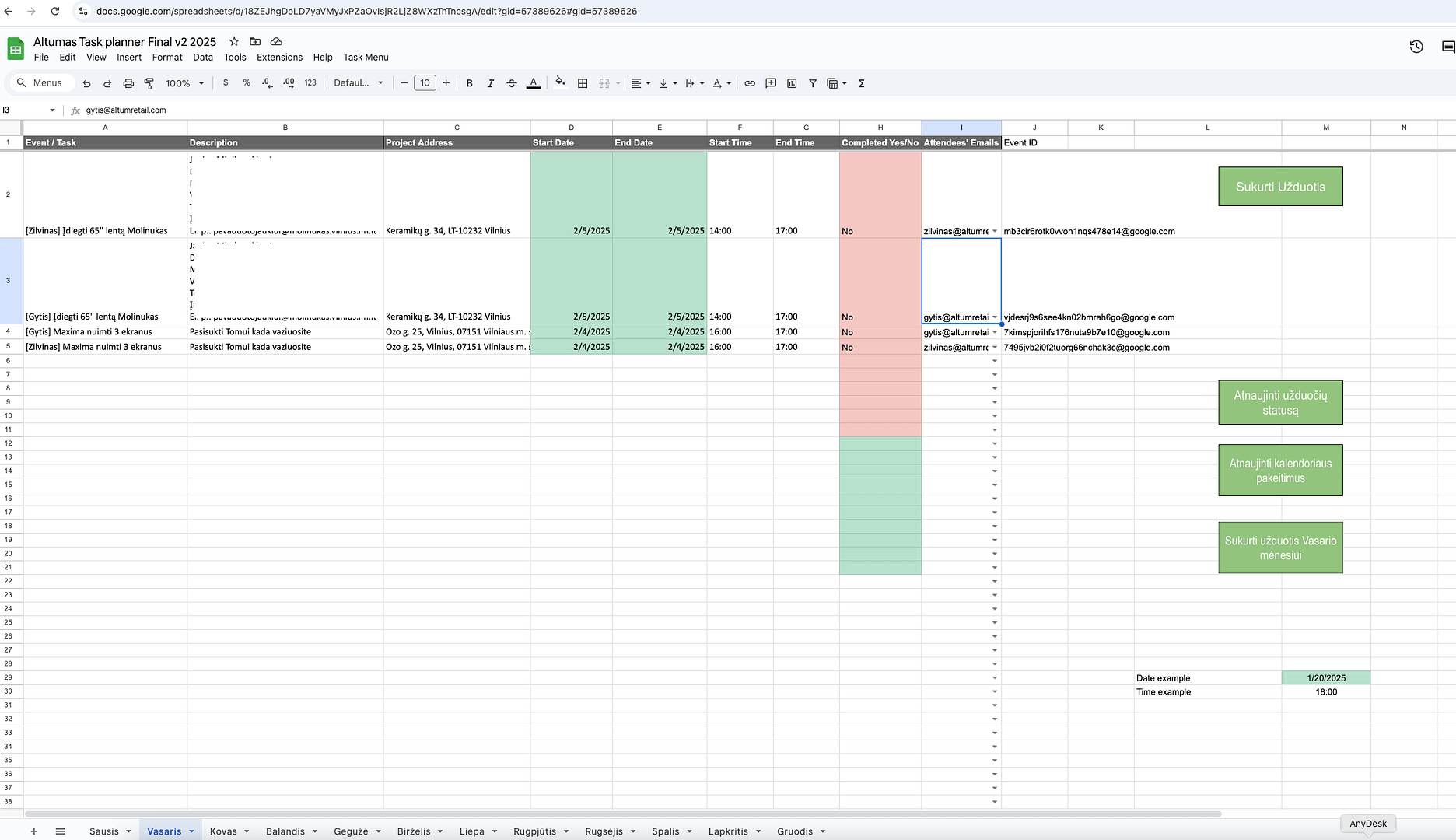Apply strikethrough formatting

pos(512,83)
